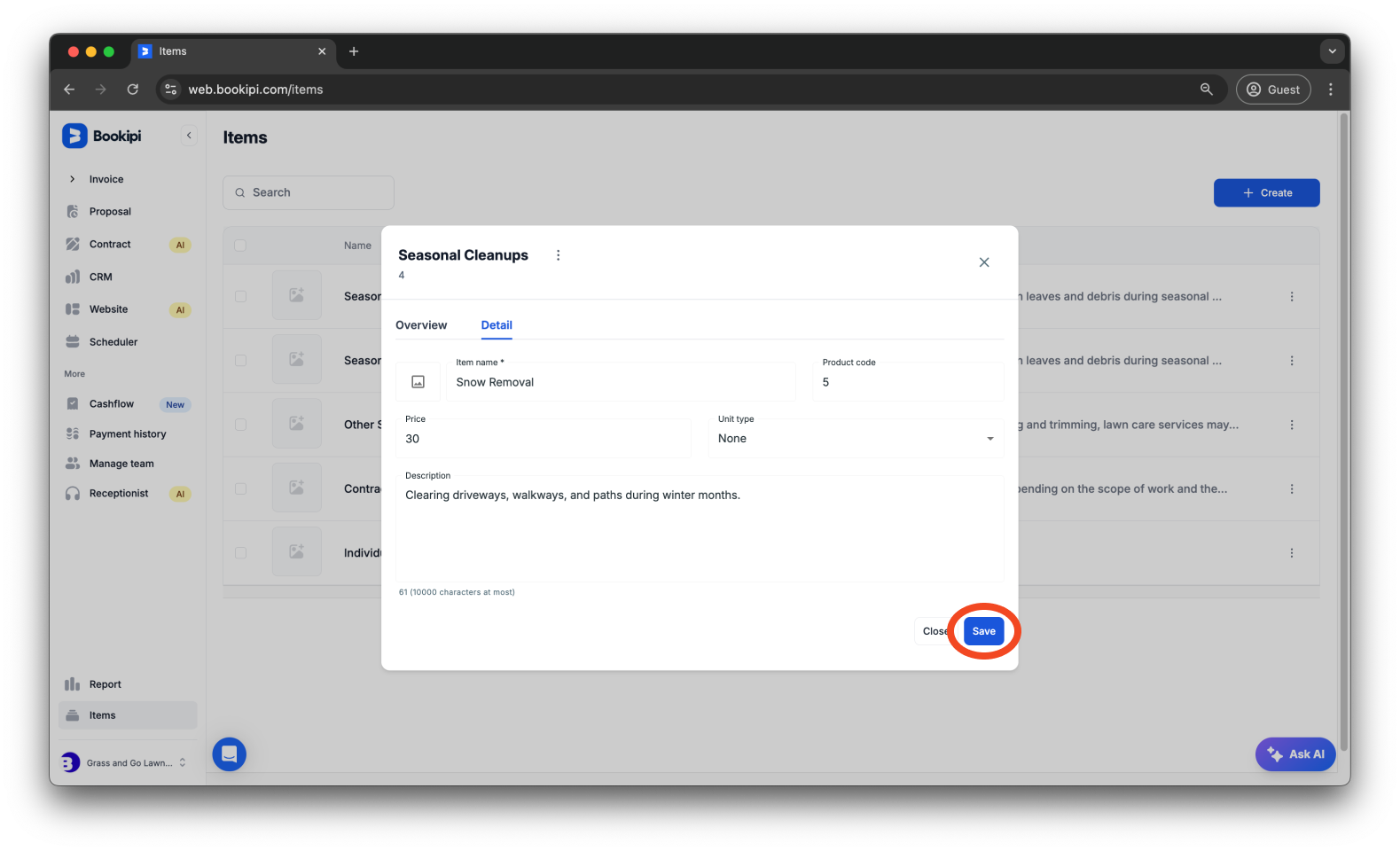1400x851 pixels.
Task: Click the Item name field
Action: tap(621, 382)
